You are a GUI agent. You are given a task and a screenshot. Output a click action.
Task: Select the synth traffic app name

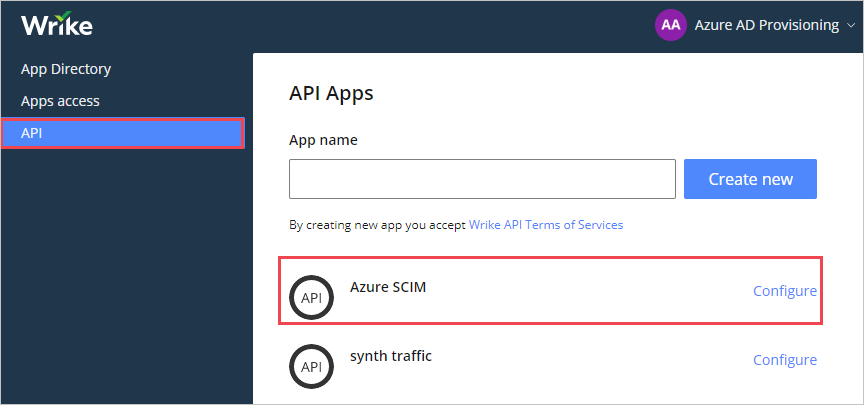(391, 356)
